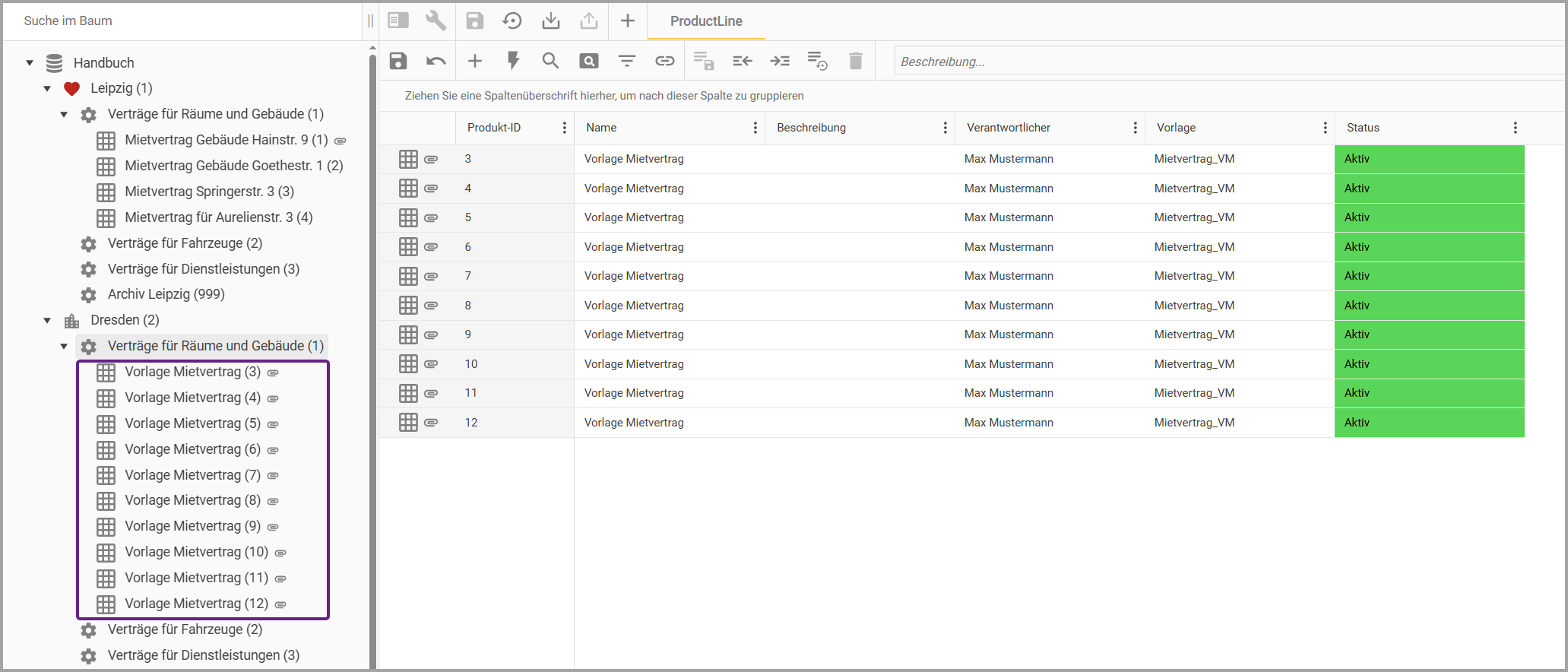Open Mietvertrag Springerstr. 3 (3) item
Screen dimensions: 1568x672
click(209, 192)
